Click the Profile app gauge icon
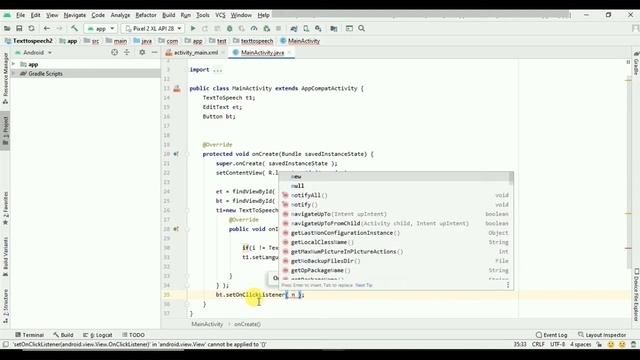This screenshot has width=640, height=360. tap(254, 29)
